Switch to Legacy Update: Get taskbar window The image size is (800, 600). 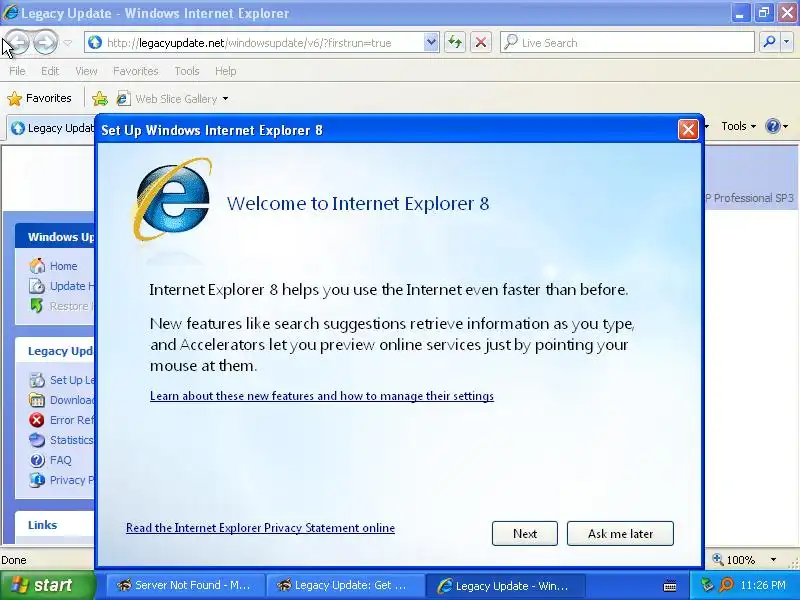[346, 585]
